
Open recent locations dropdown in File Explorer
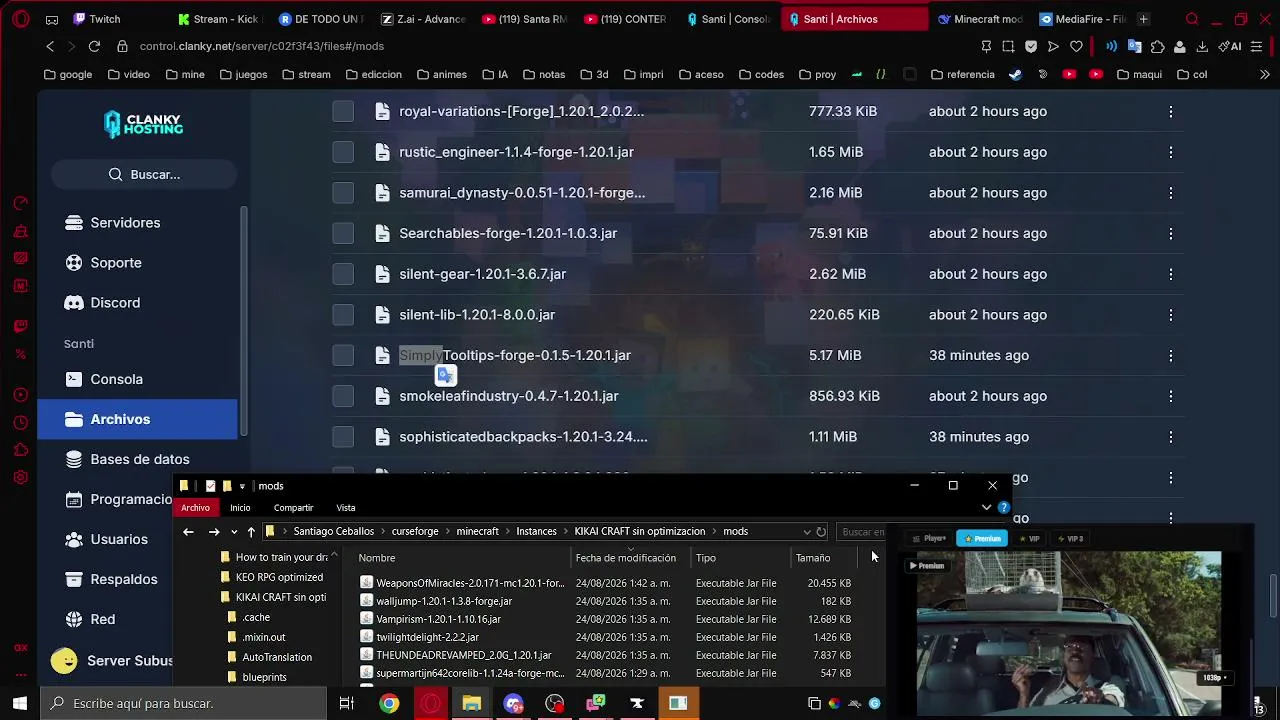(x=234, y=531)
